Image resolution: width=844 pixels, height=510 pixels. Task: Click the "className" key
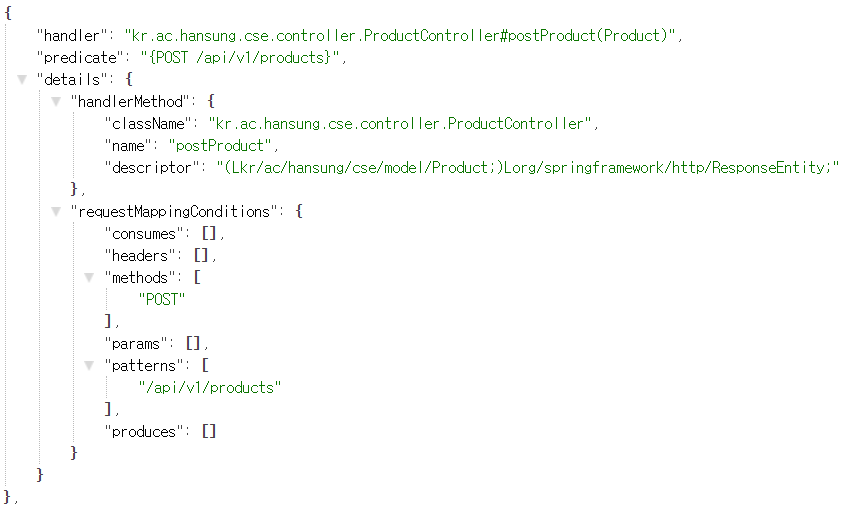click(147, 124)
